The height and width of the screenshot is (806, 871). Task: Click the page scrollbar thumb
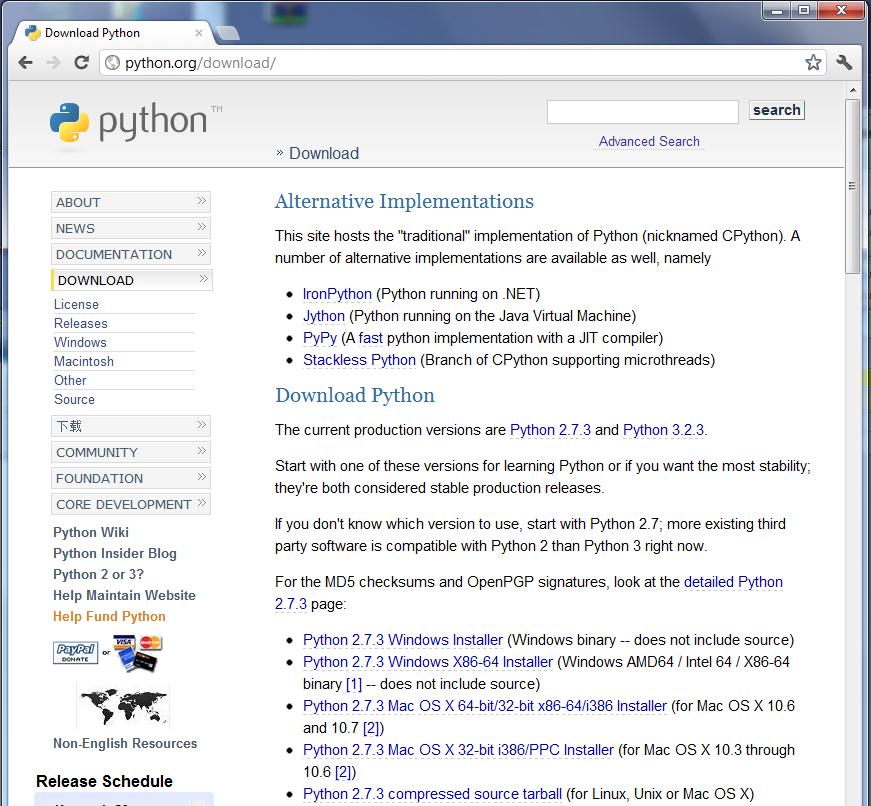(852, 186)
